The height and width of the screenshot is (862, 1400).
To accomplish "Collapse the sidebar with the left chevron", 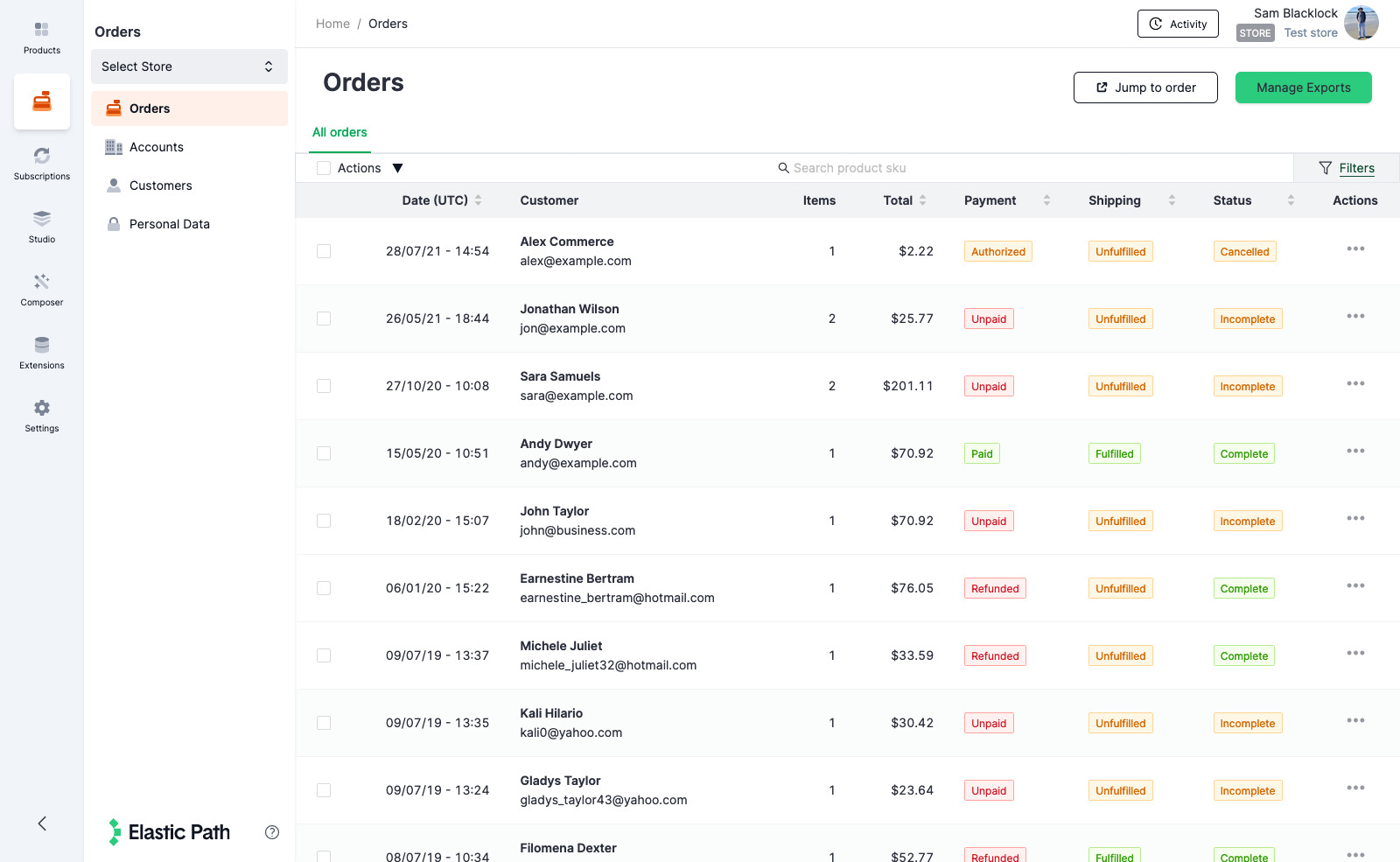I will (x=41, y=823).
